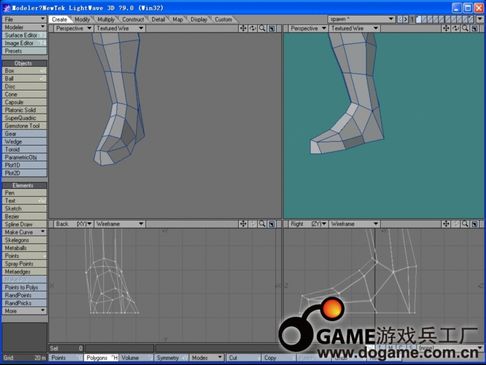
Task: Click the move icon of the top-right teal viewport
Action: coord(446,28)
